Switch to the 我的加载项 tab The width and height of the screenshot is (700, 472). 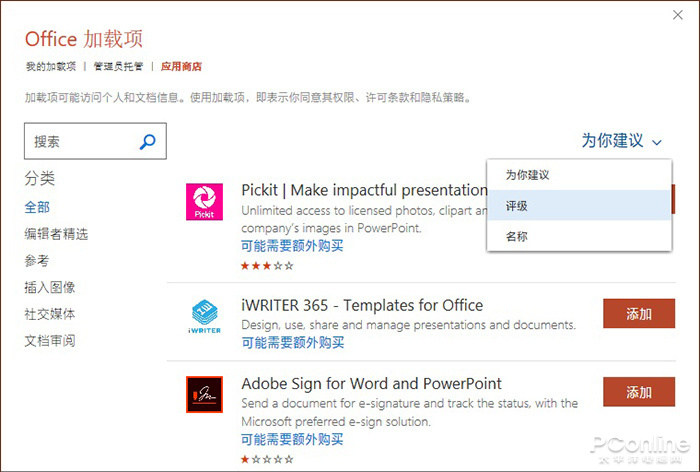(x=51, y=67)
